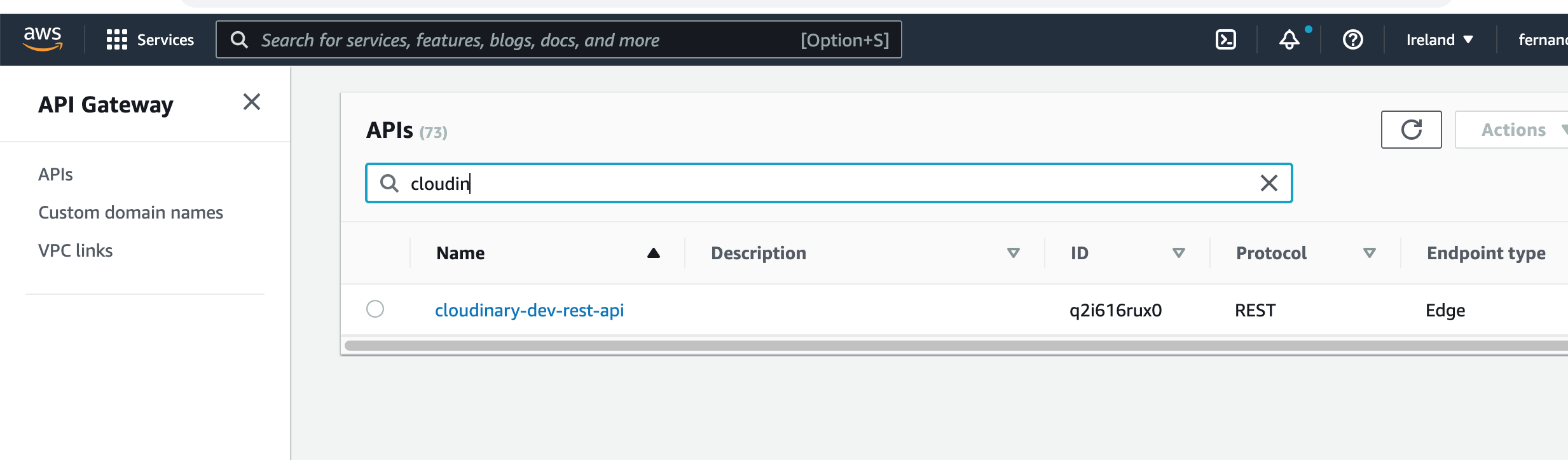The image size is (1568, 460).
Task: Open VPC links in sidebar
Action: tap(75, 250)
